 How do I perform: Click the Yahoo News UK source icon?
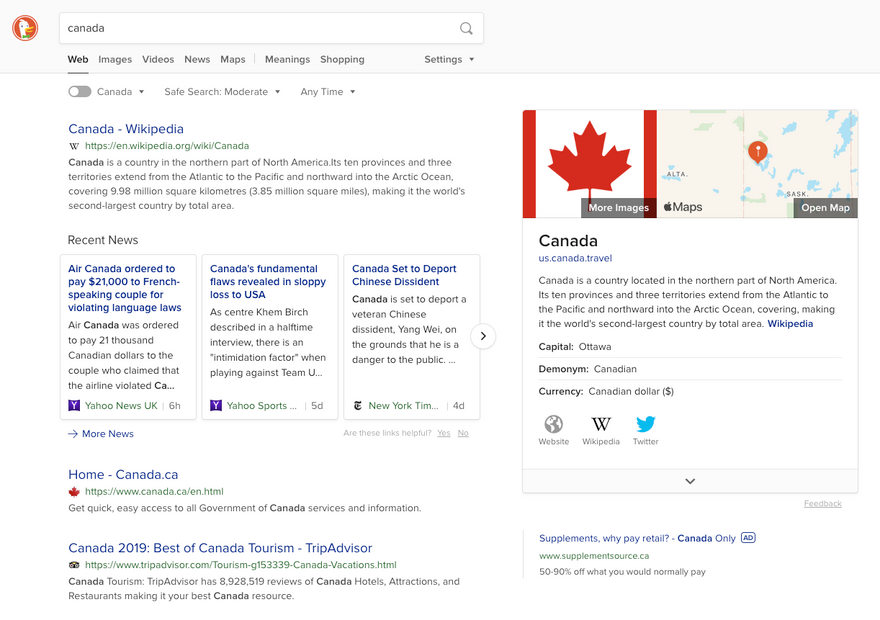pos(74,405)
